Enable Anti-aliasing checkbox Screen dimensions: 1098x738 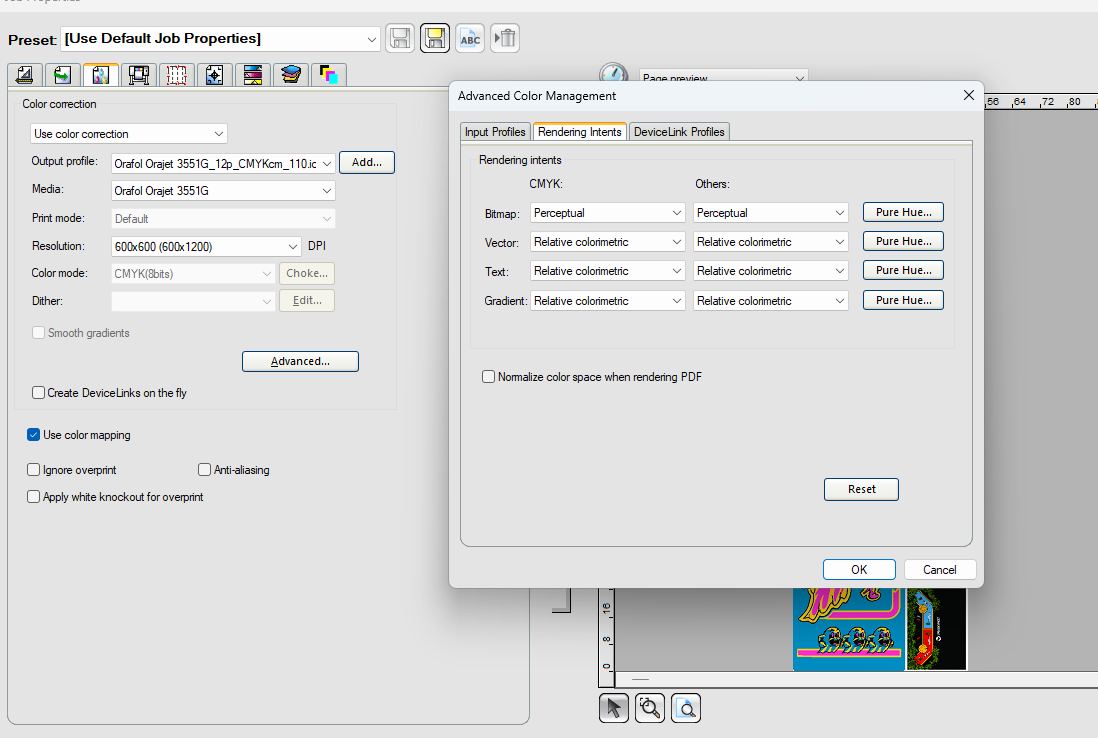click(204, 470)
